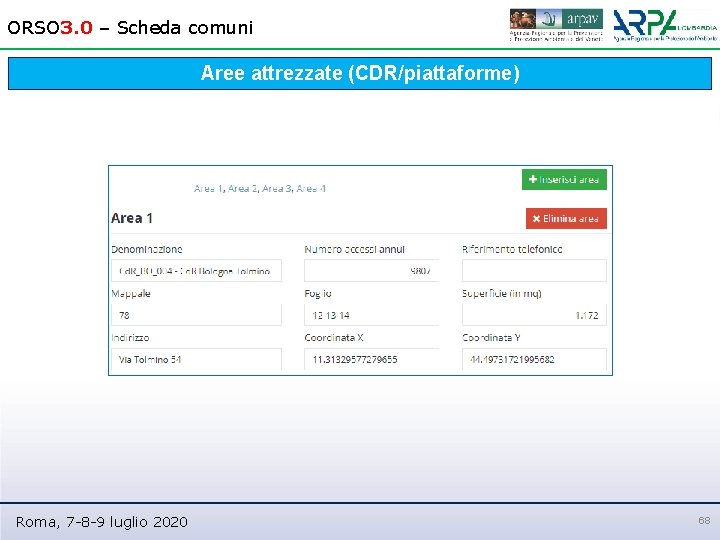Click the slide page number 68
The height and width of the screenshot is (540, 720).
tap(704, 520)
